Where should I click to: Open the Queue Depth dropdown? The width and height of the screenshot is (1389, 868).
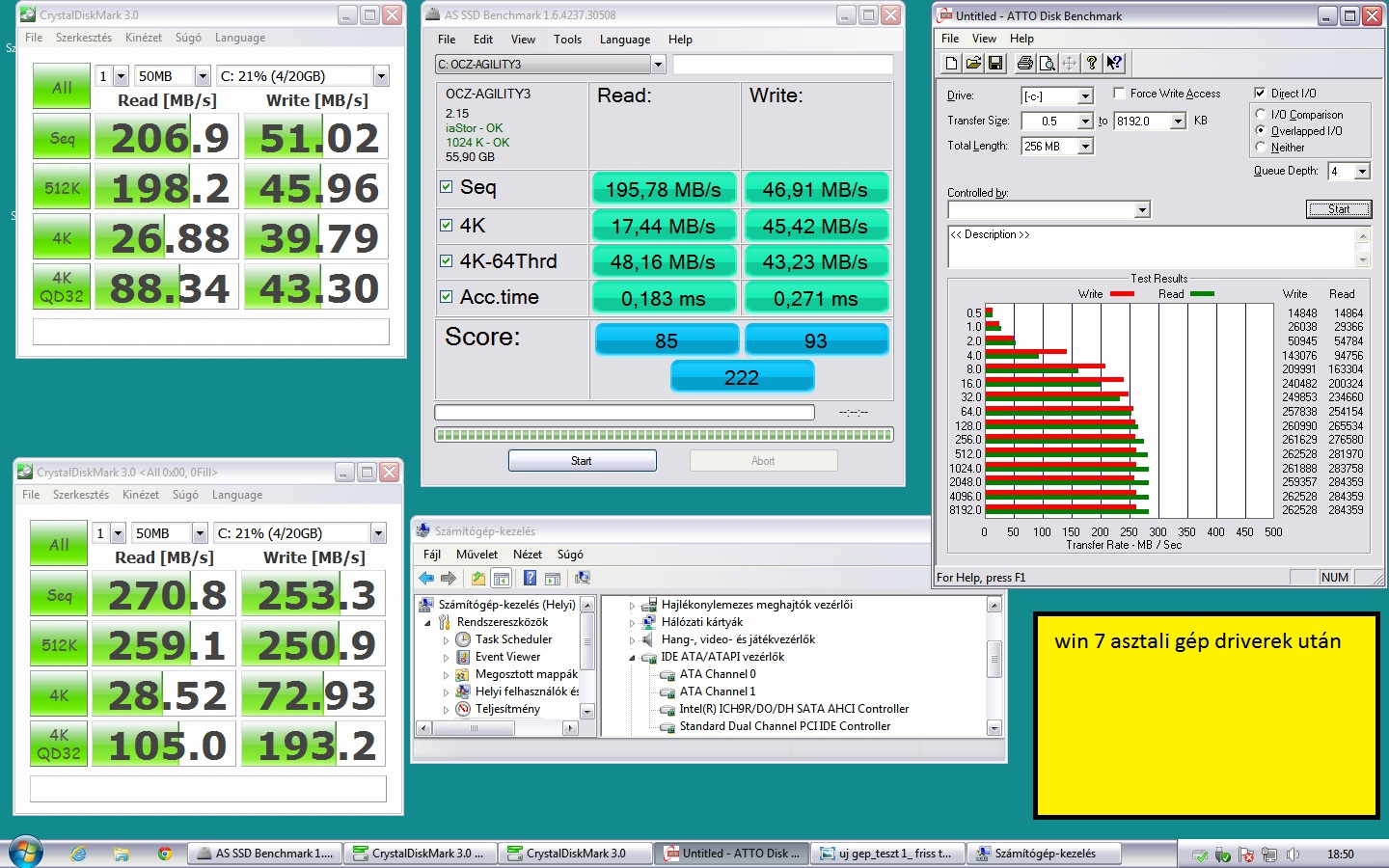point(1362,172)
